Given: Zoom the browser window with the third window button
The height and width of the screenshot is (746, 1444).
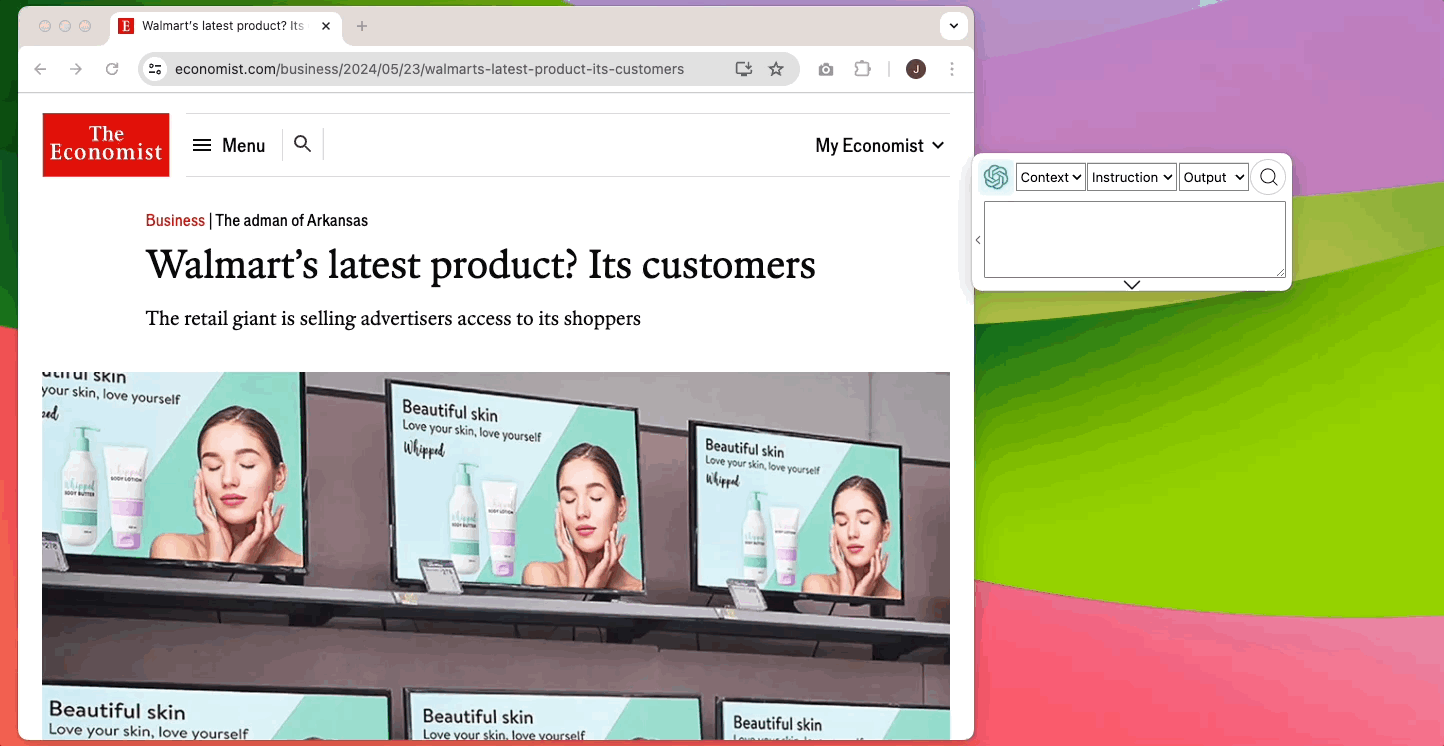Looking at the screenshot, I should point(85,26).
